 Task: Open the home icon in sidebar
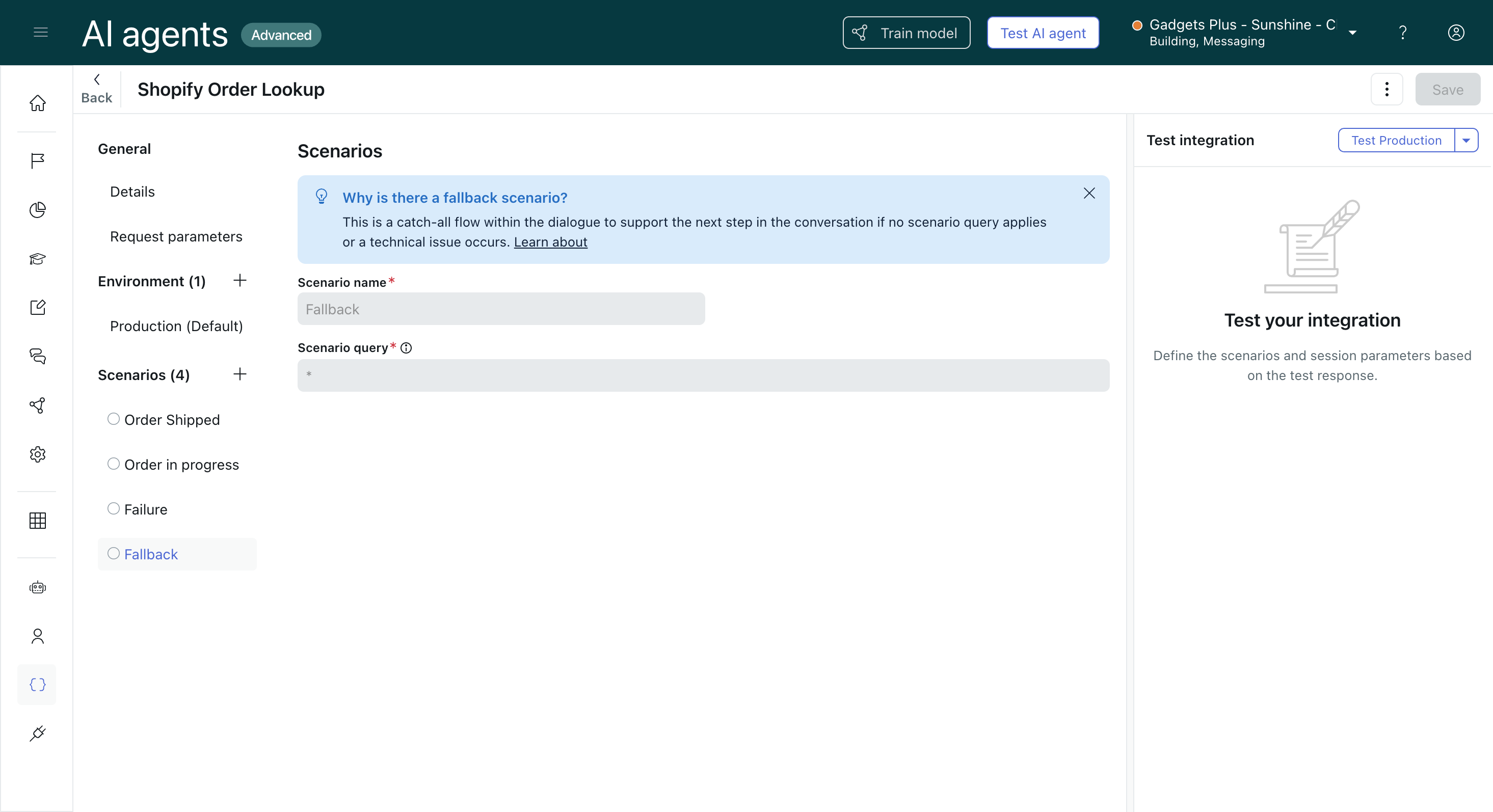pos(38,103)
